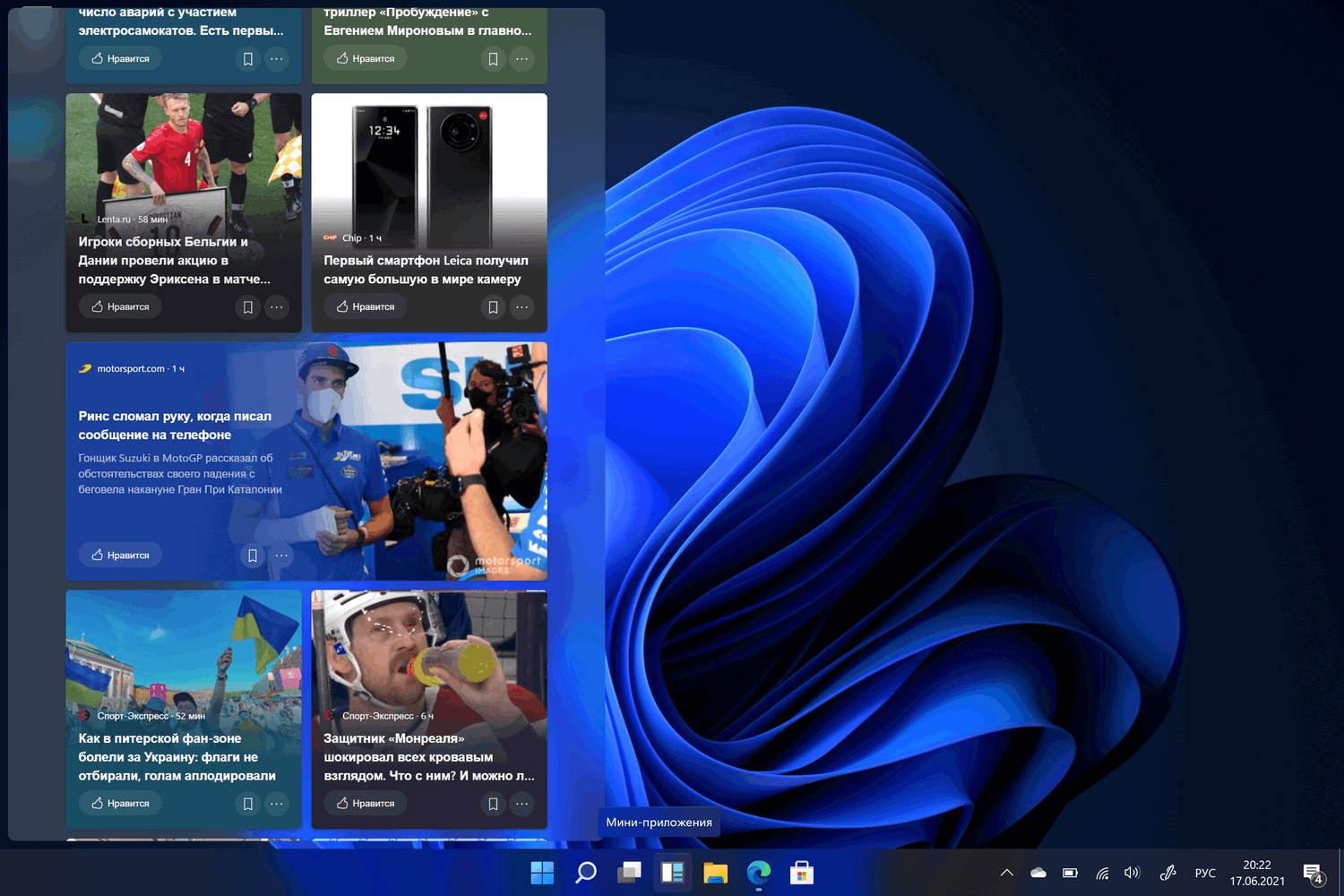Open the Windows Start menu
Screen dimensions: 1344x896
point(542,873)
